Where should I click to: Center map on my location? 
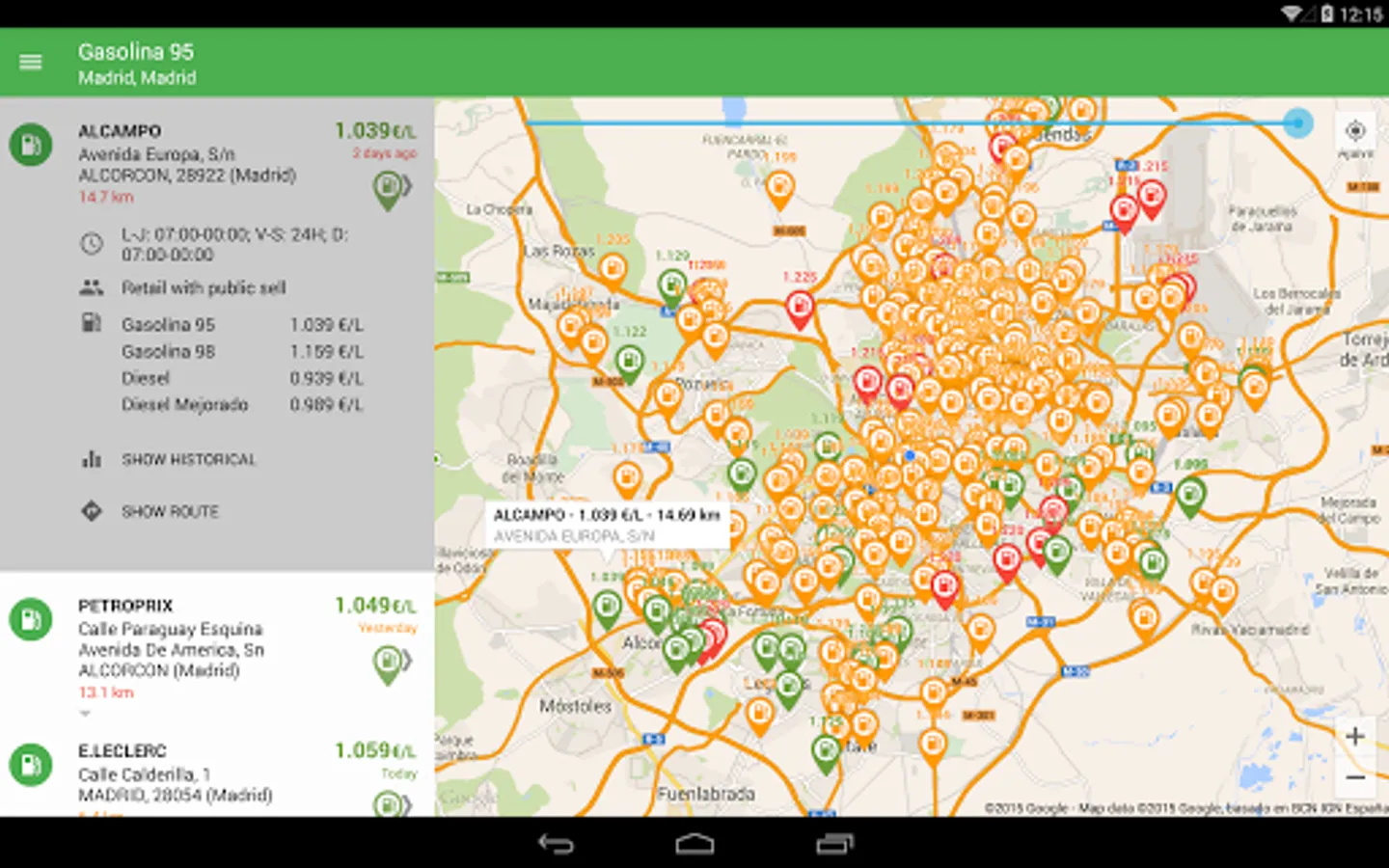point(1355,130)
